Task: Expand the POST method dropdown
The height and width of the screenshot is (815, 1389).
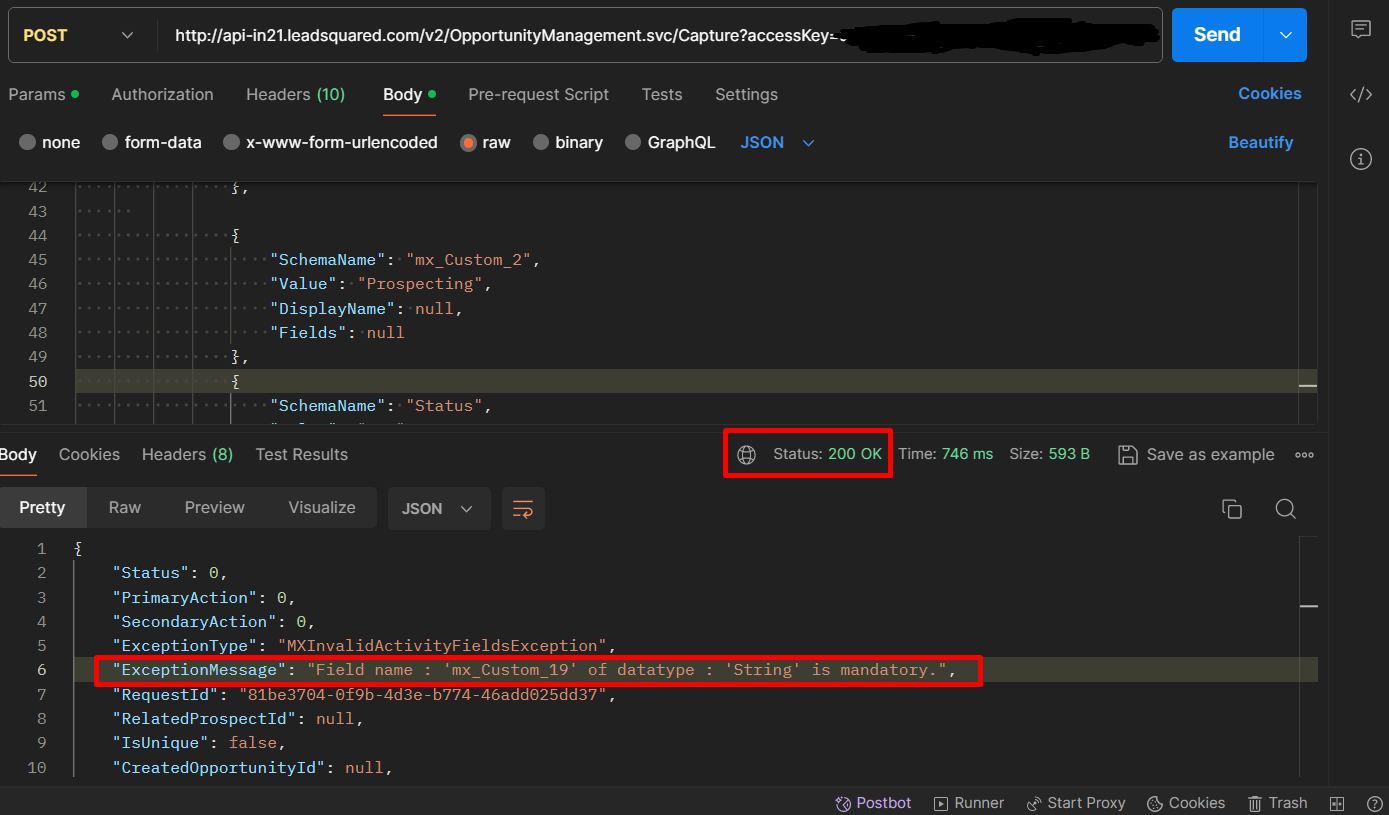Action: pos(80,35)
